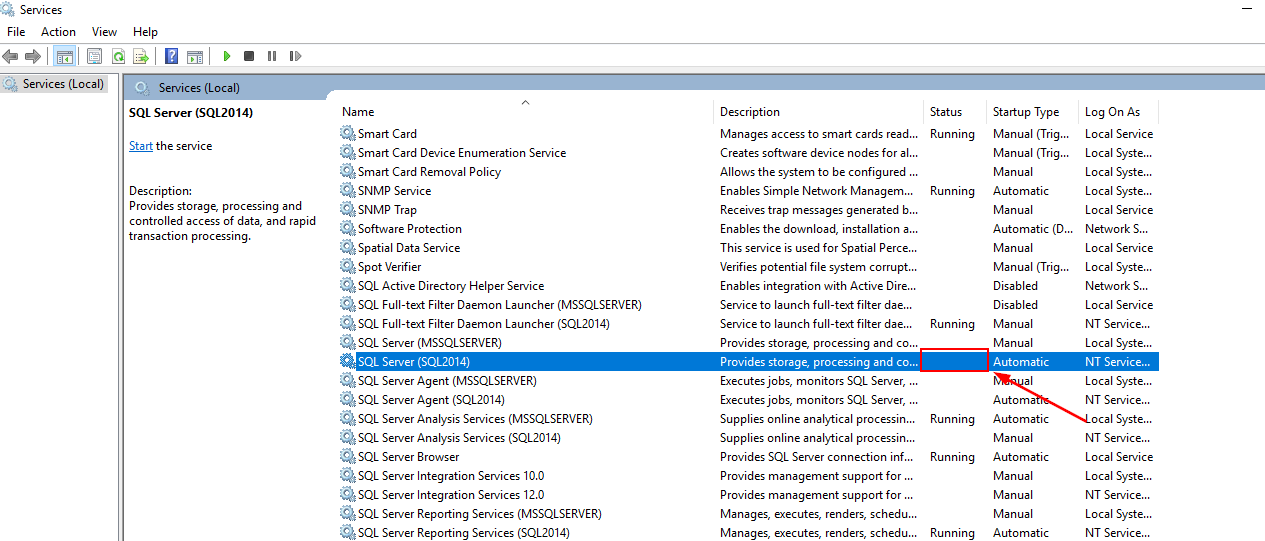Sort by the Status column header

946,112
